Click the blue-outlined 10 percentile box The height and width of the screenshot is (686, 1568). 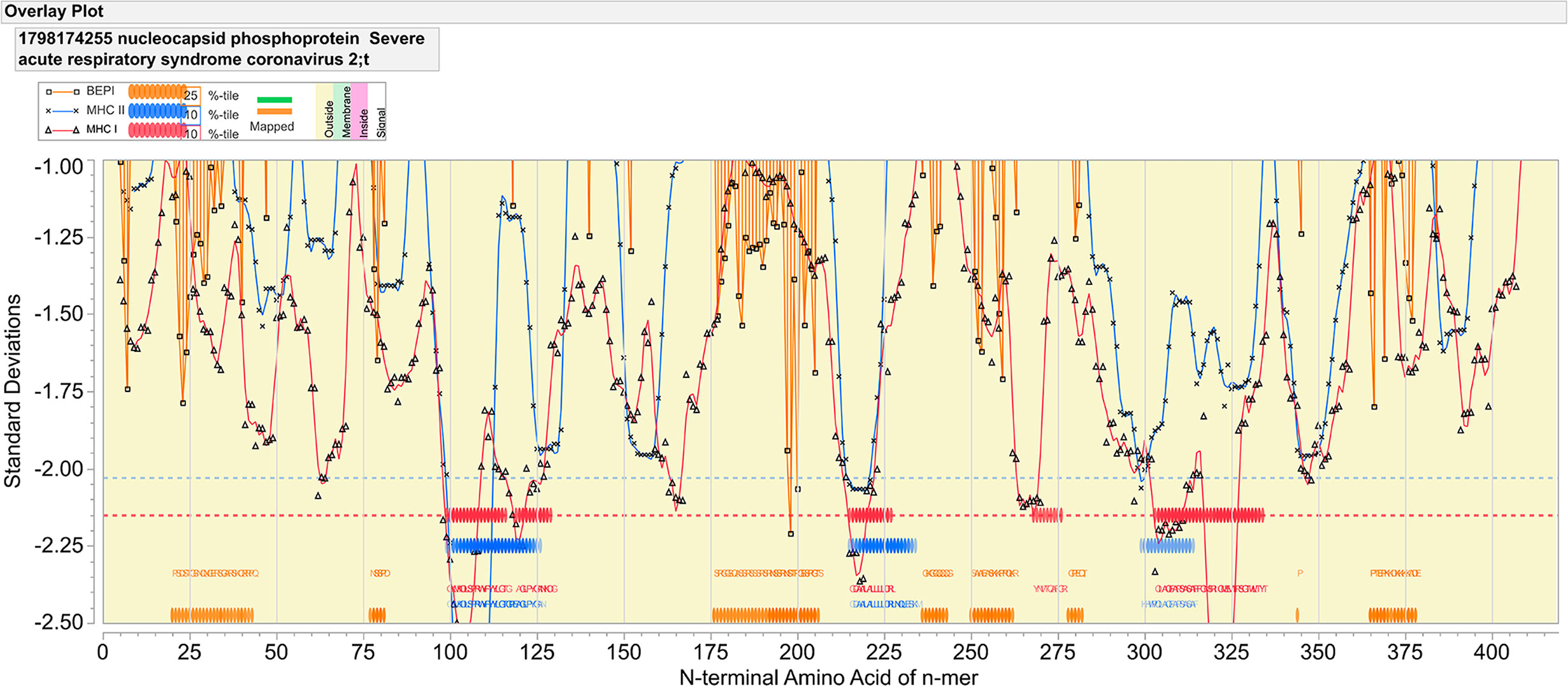click(x=192, y=115)
